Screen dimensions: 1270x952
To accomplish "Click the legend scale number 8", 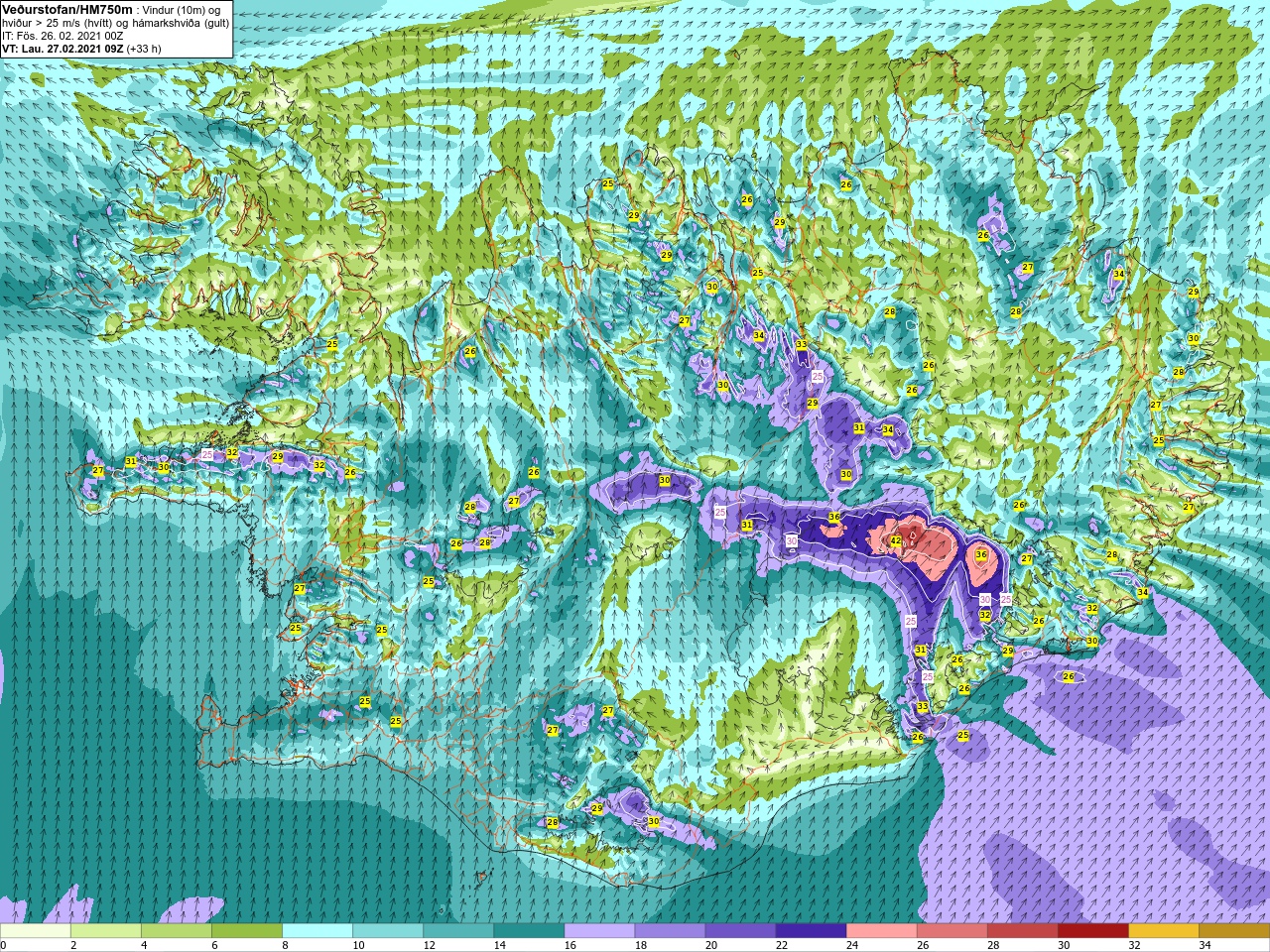I will pyautogui.click(x=284, y=945).
